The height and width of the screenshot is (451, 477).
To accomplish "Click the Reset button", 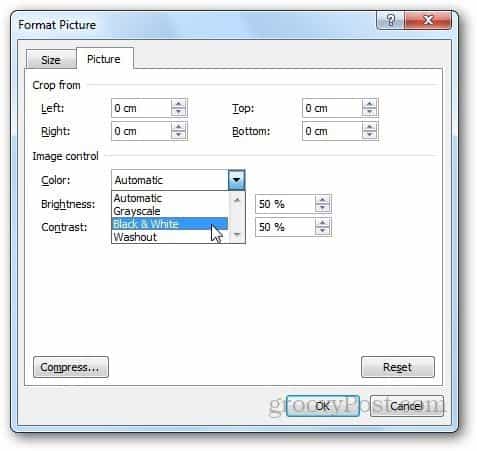I will (398, 367).
